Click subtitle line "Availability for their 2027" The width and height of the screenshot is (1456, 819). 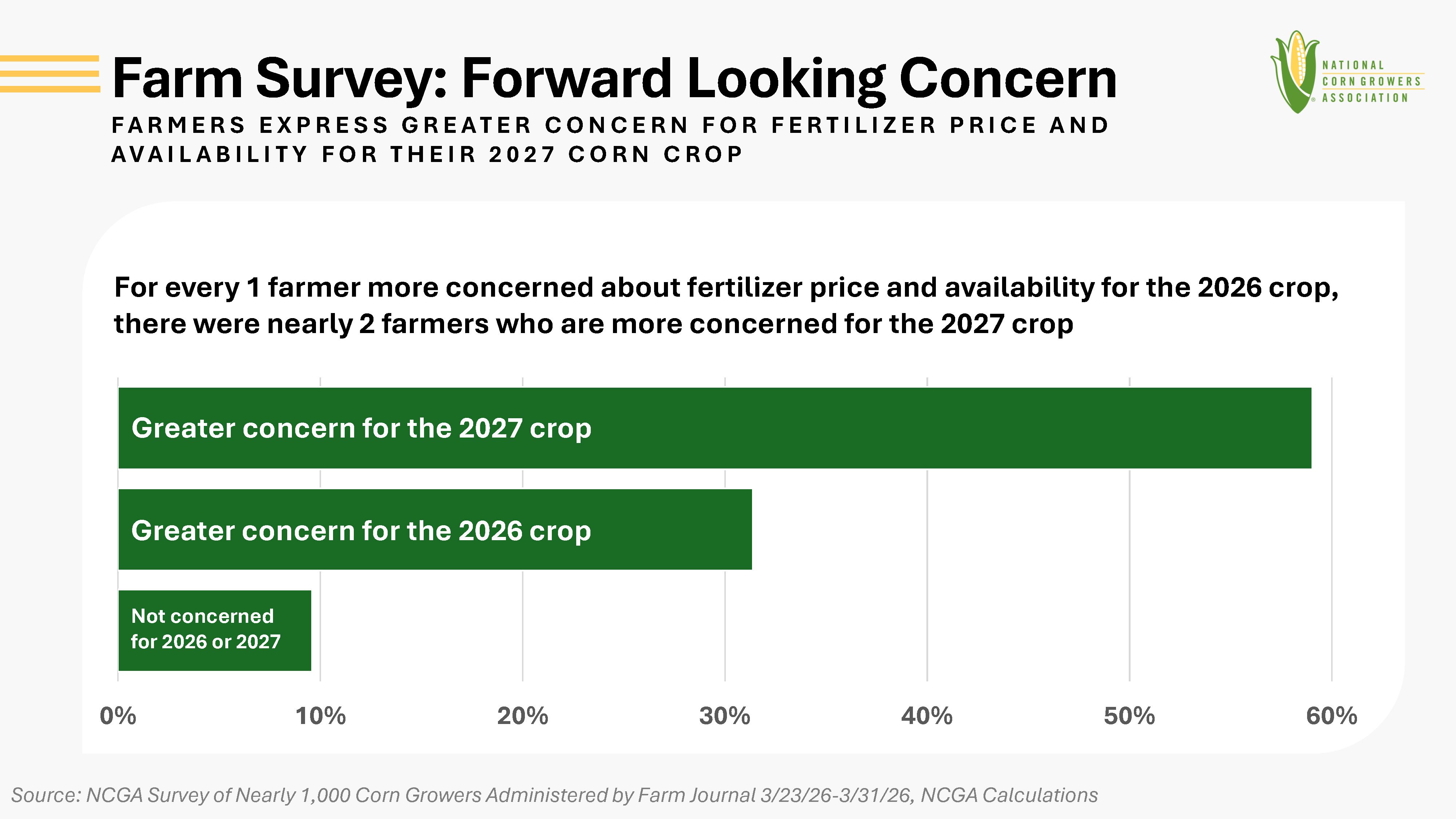427,154
